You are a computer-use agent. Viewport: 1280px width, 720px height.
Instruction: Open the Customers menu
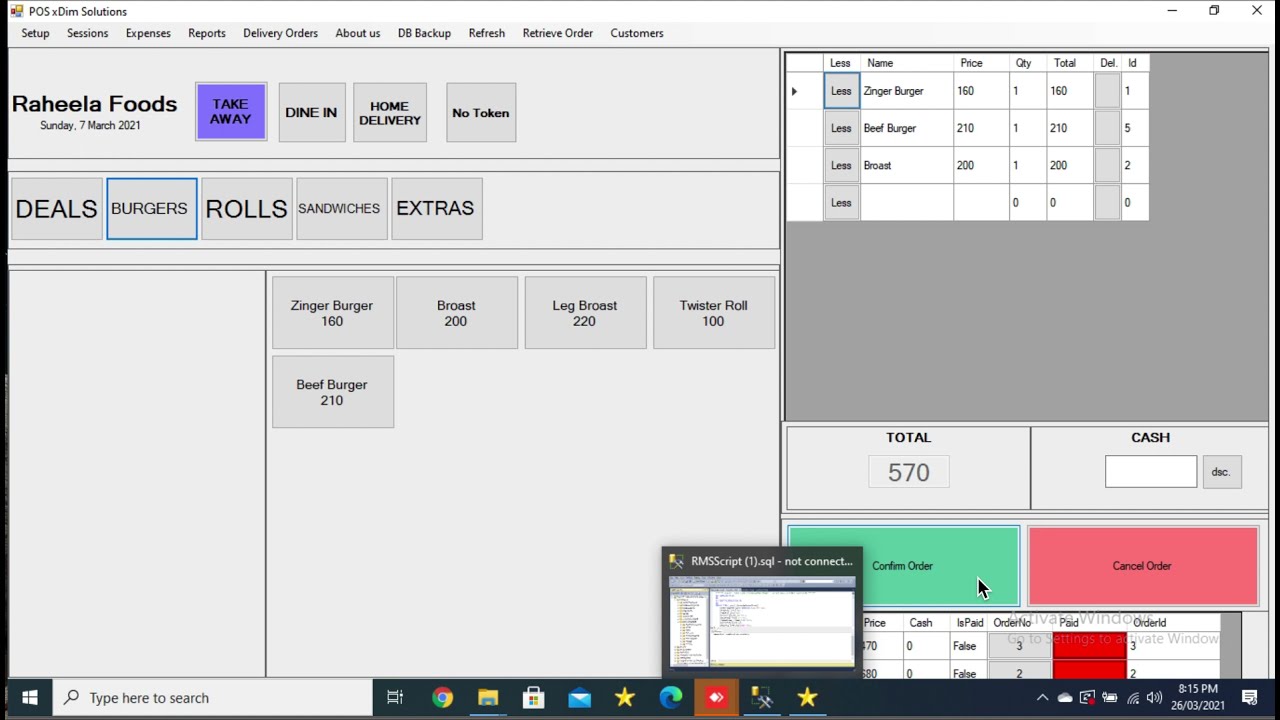637,33
